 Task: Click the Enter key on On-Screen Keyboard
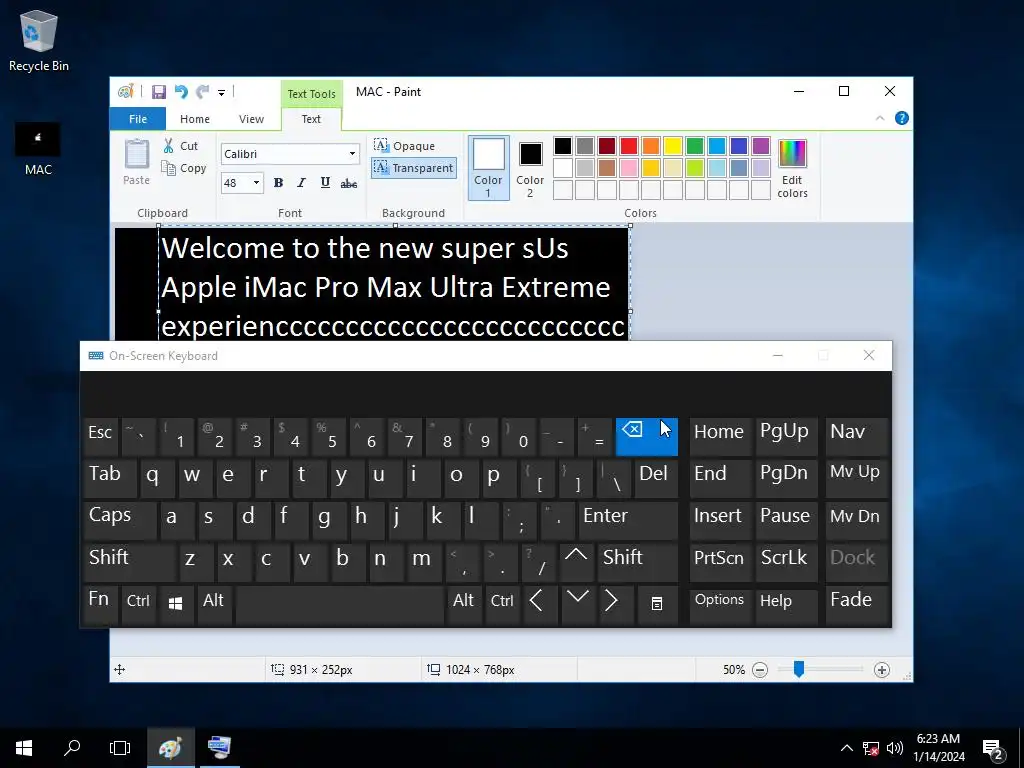click(628, 520)
